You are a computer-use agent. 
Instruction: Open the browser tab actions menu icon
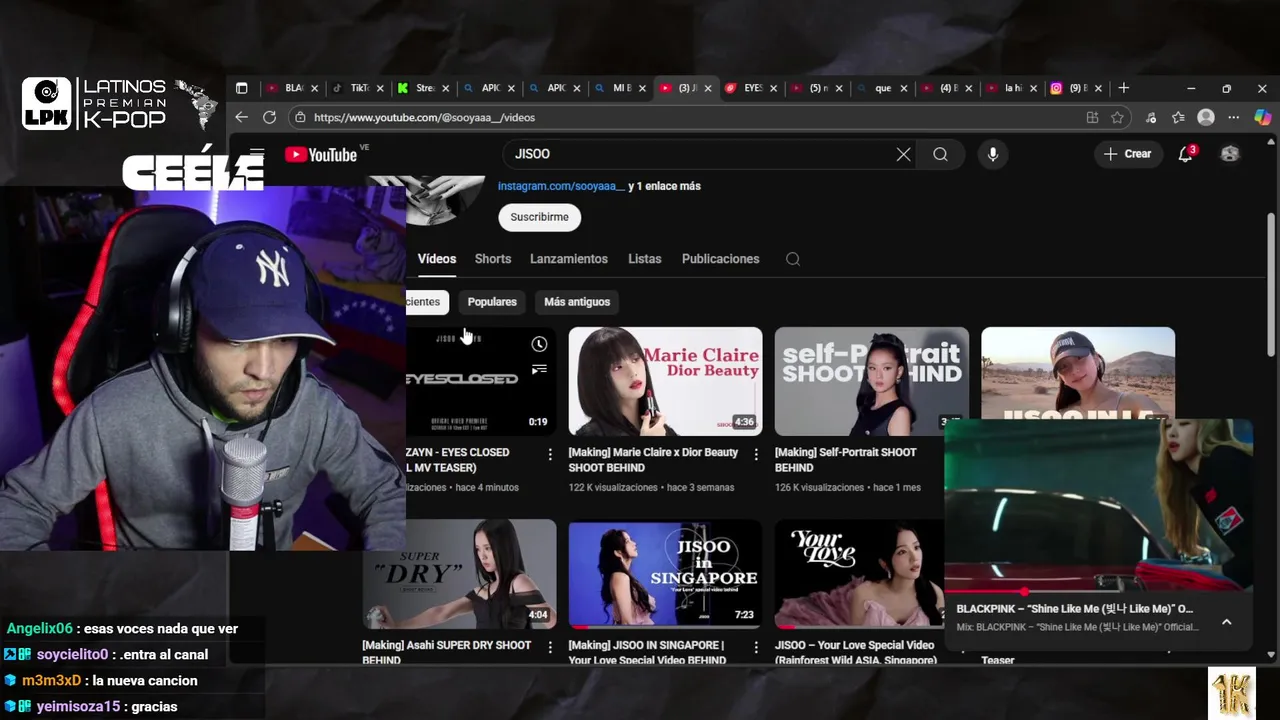point(241,88)
